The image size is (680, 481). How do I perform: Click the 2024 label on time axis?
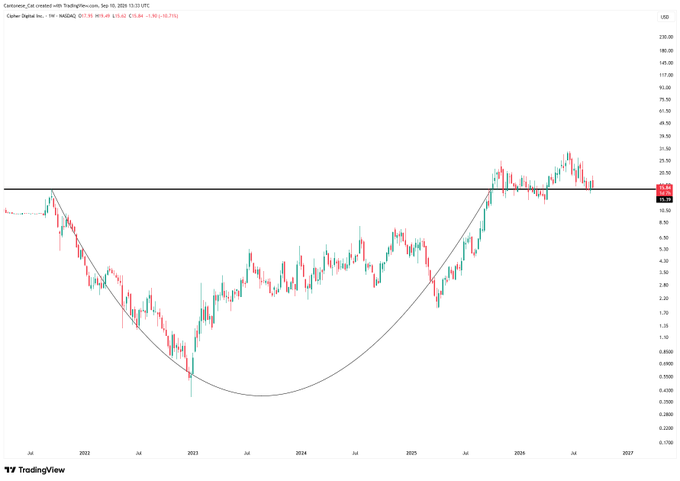point(301,453)
